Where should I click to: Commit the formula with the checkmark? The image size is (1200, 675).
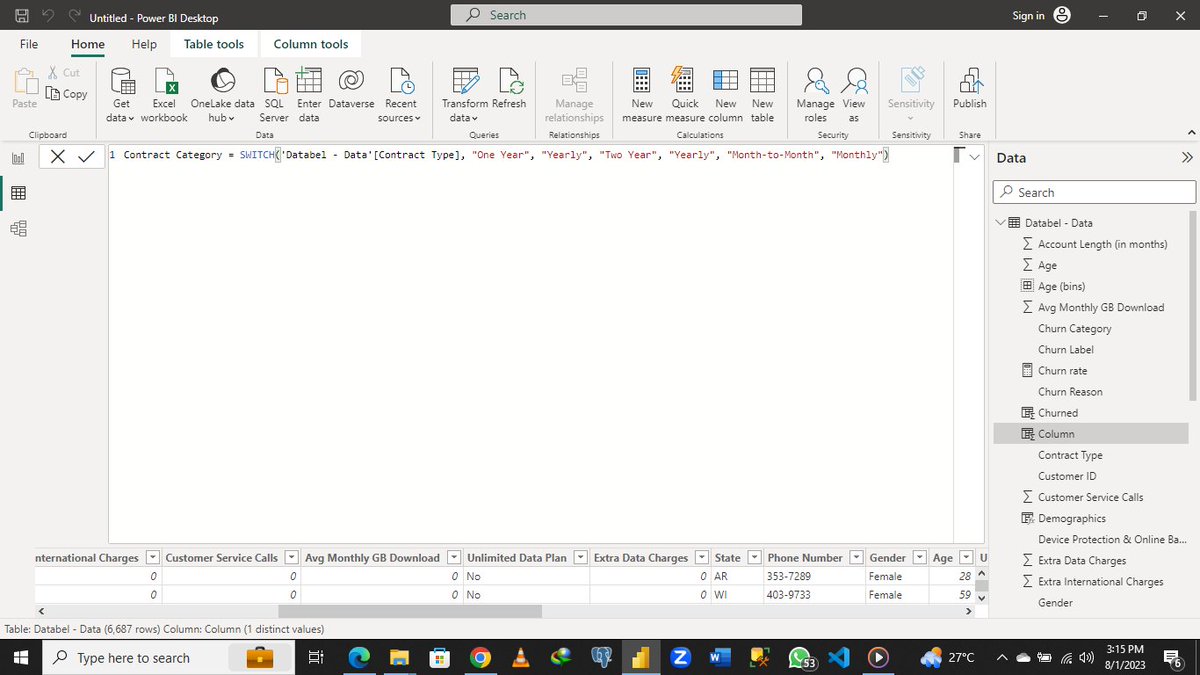[86, 156]
